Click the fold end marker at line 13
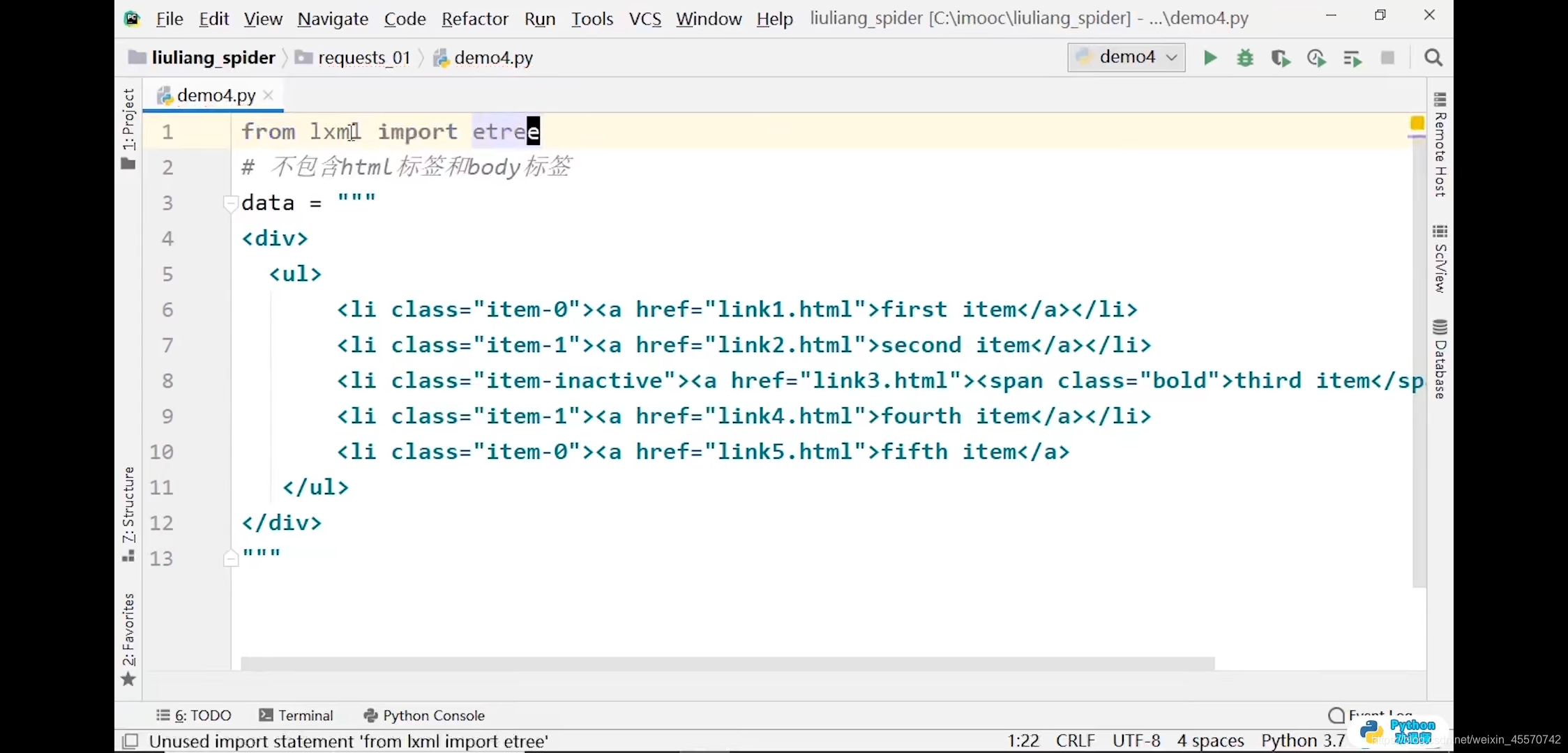Viewport: 1568px width, 753px height. click(x=230, y=558)
